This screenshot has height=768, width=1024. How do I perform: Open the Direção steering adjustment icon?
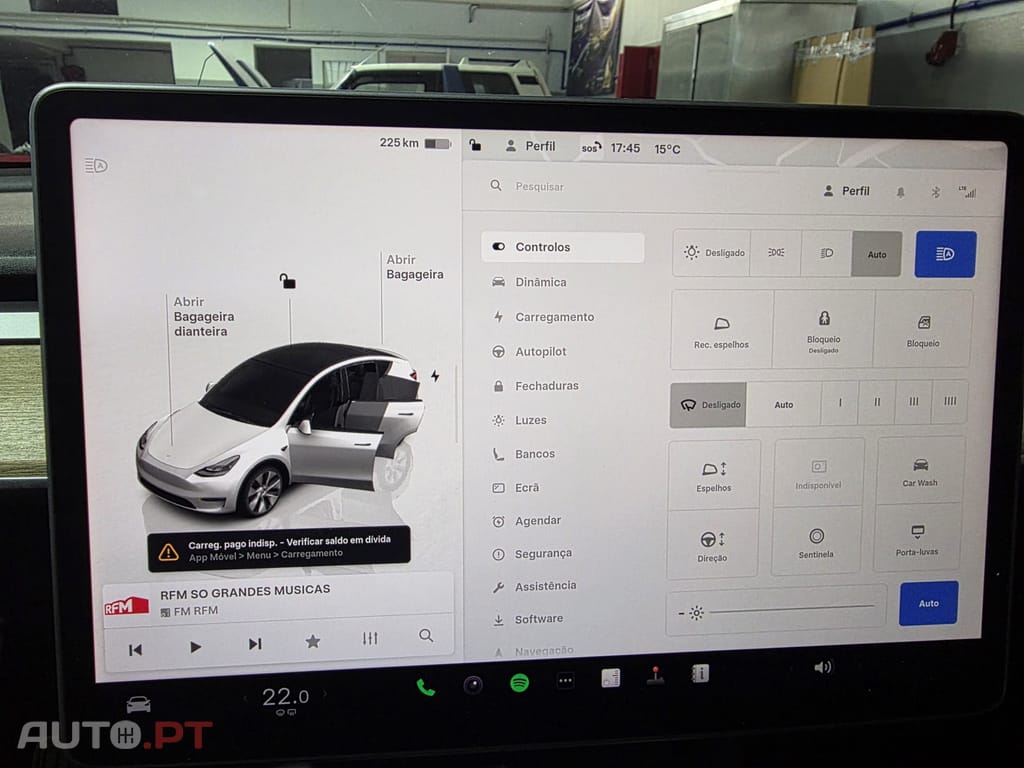[x=713, y=545]
